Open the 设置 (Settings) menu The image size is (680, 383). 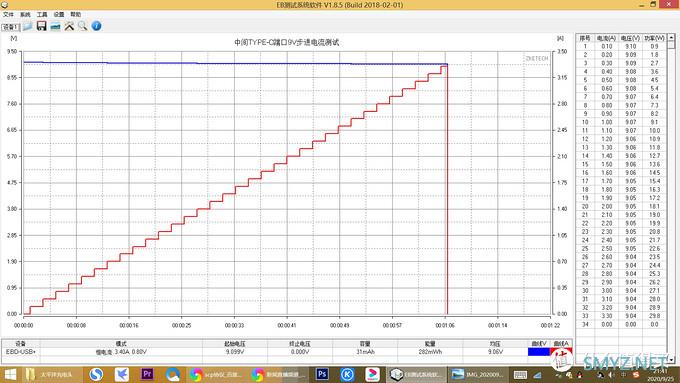click(x=59, y=14)
